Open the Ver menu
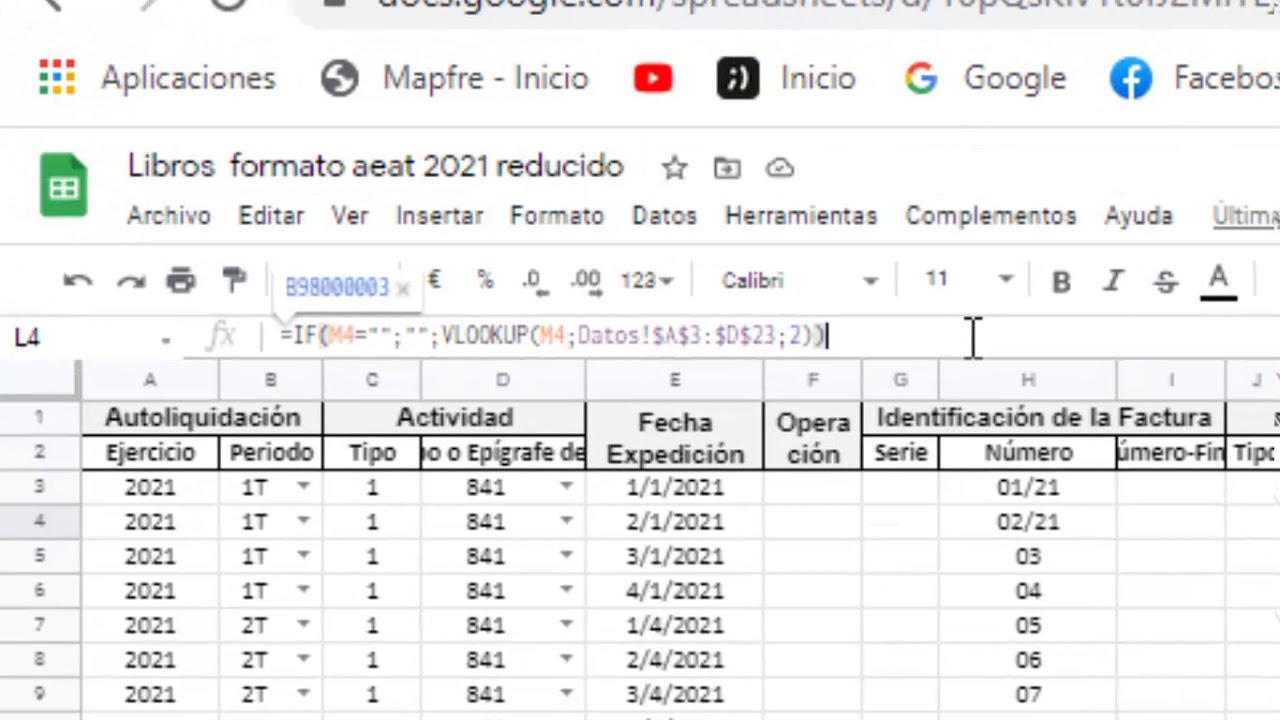The width and height of the screenshot is (1280, 720). pyautogui.click(x=350, y=216)
